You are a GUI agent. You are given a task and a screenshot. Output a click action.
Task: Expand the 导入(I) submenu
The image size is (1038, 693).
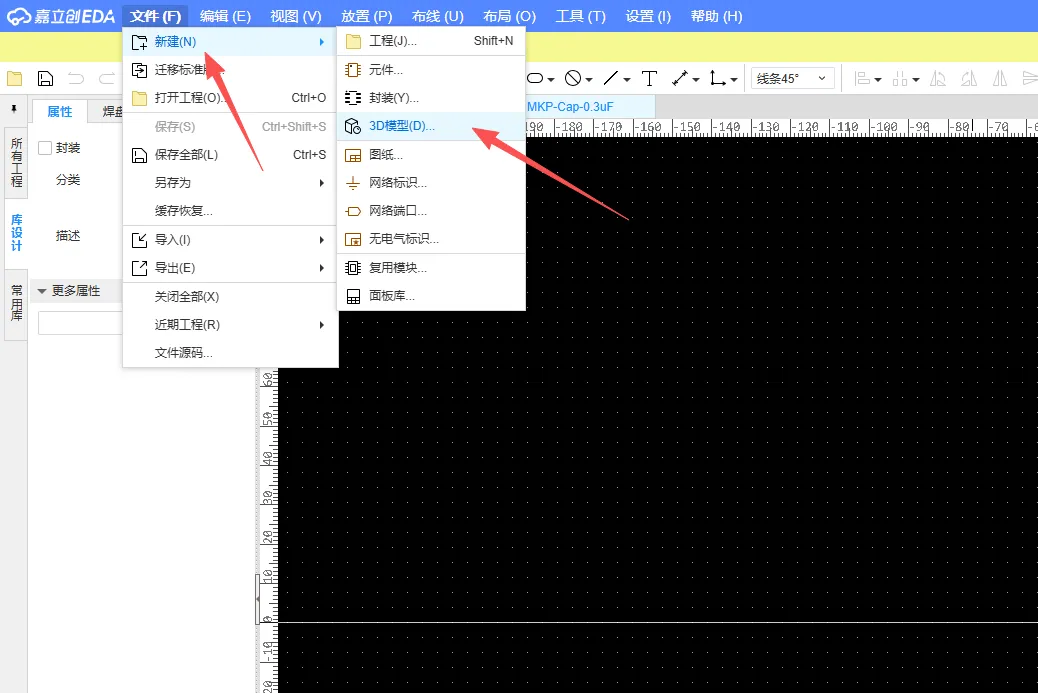tap(230, 240)
